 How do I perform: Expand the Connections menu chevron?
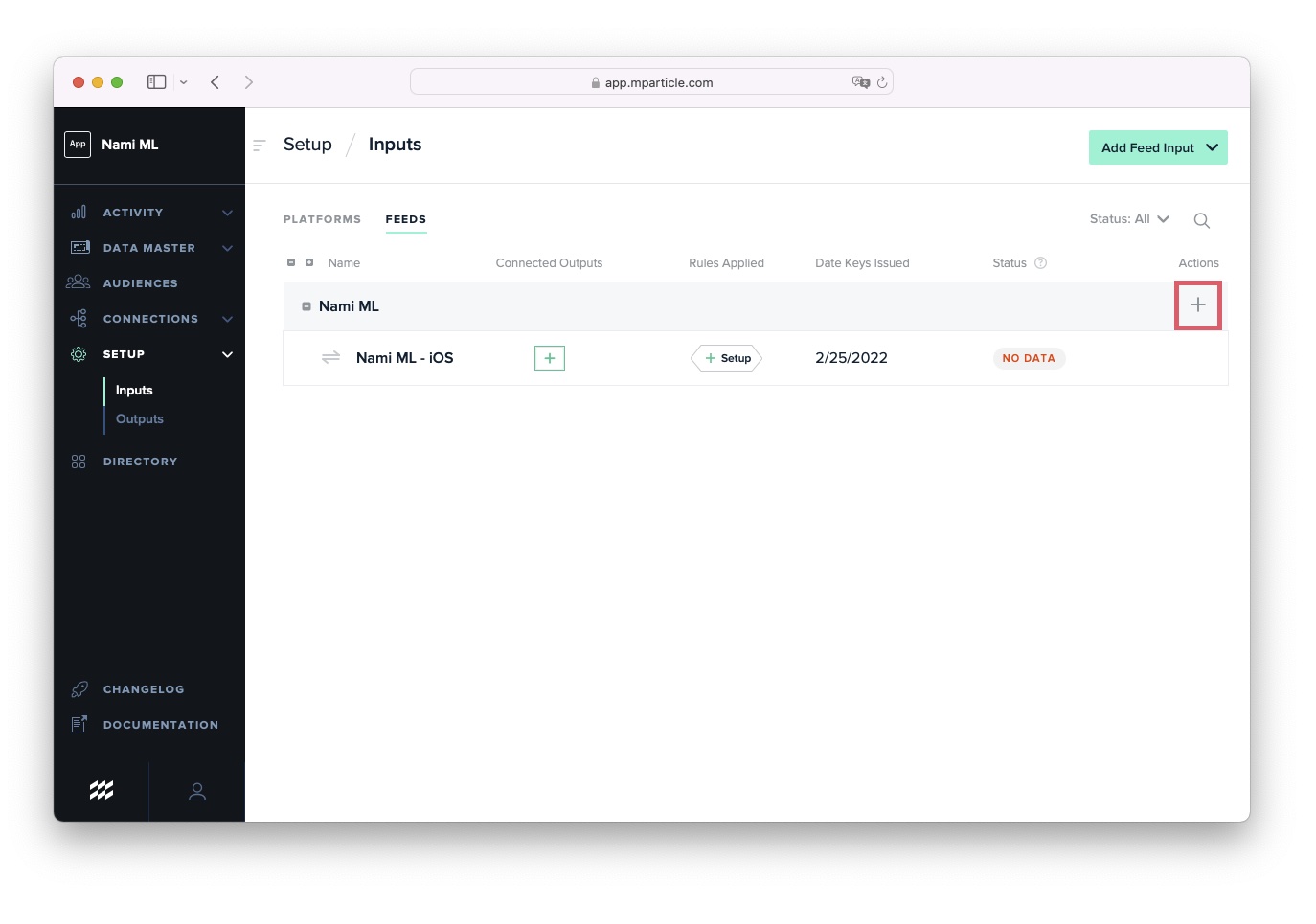228,319
